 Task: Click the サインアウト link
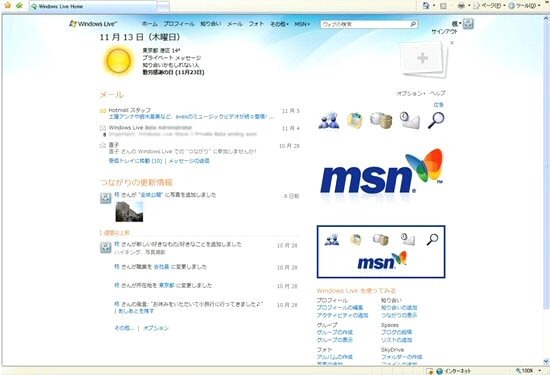(x=444, y=32)
